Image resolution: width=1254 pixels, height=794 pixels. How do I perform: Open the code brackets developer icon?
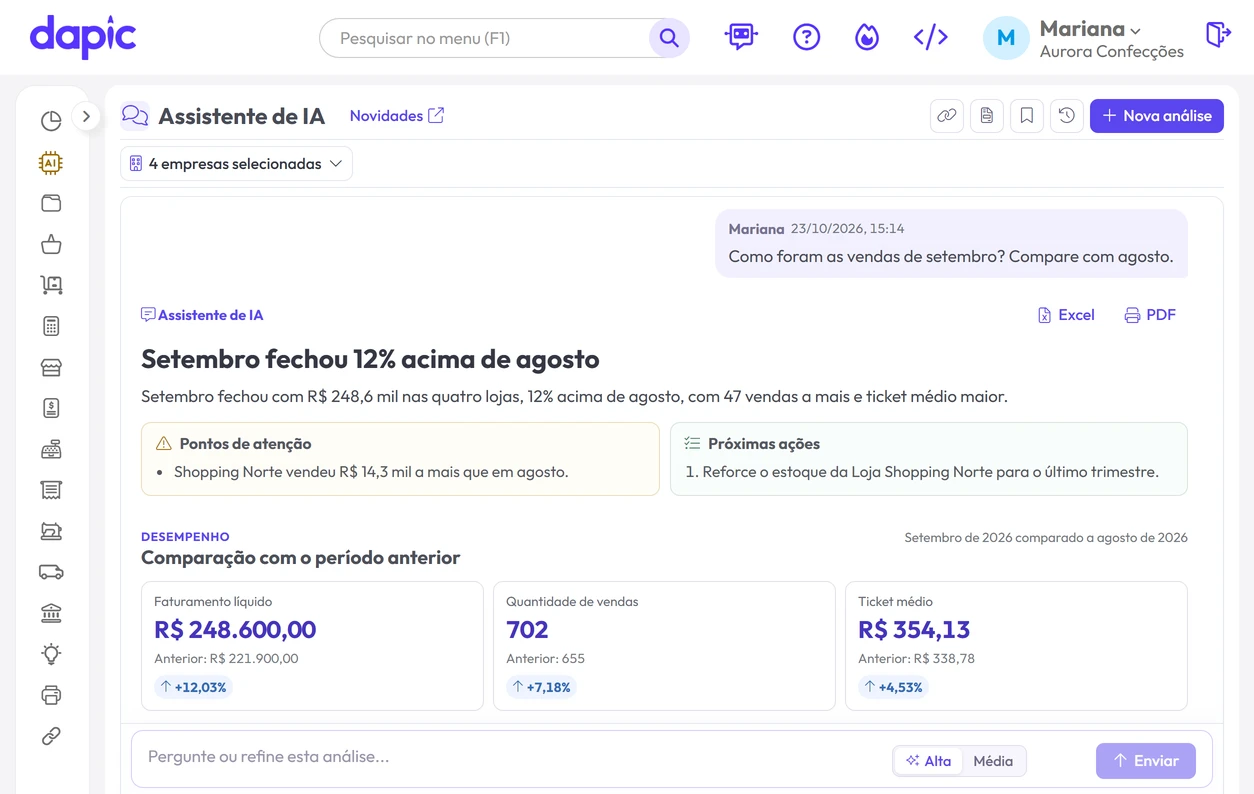[931, 37]
